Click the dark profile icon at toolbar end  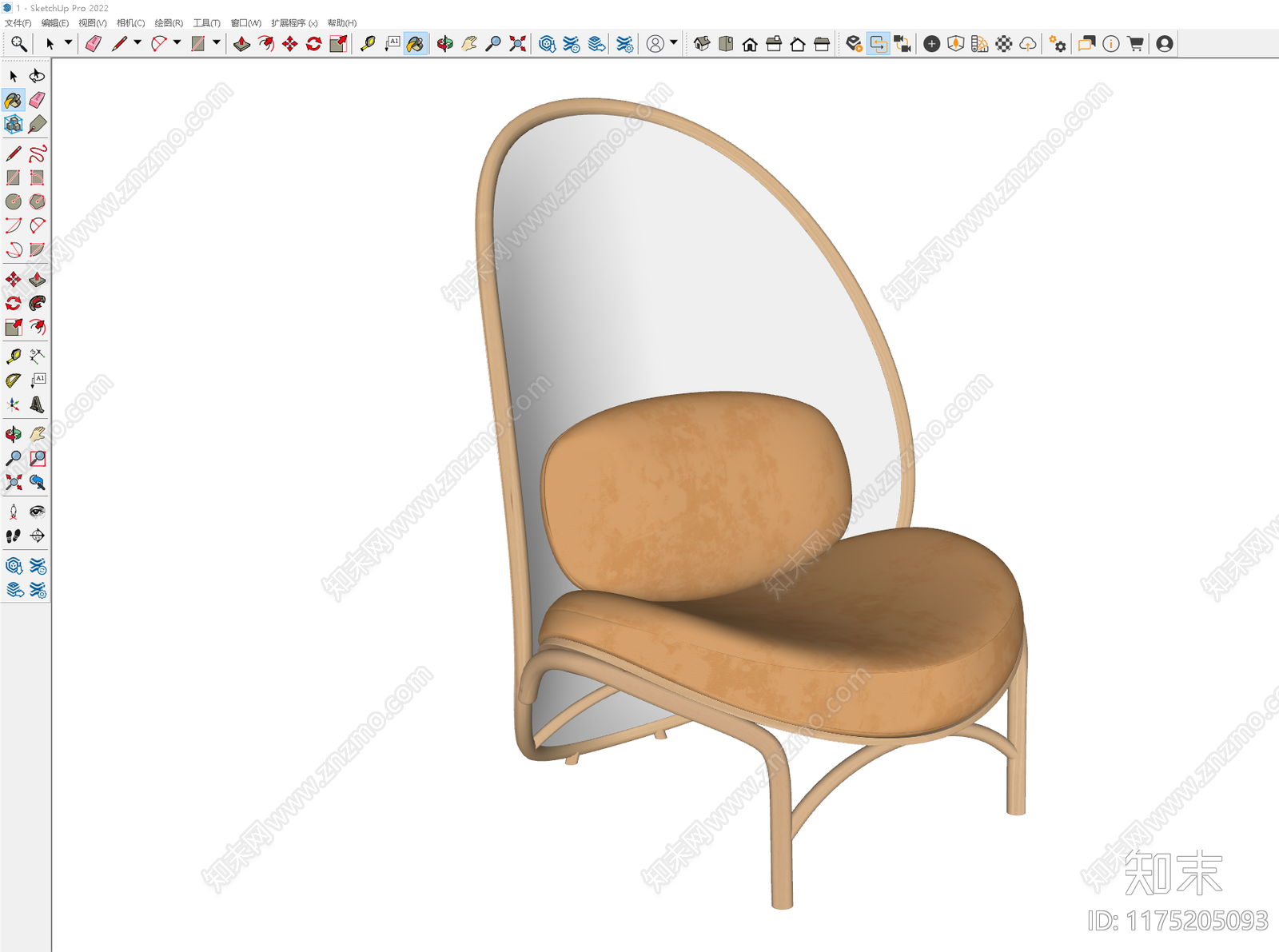[x=1165, y=44]
